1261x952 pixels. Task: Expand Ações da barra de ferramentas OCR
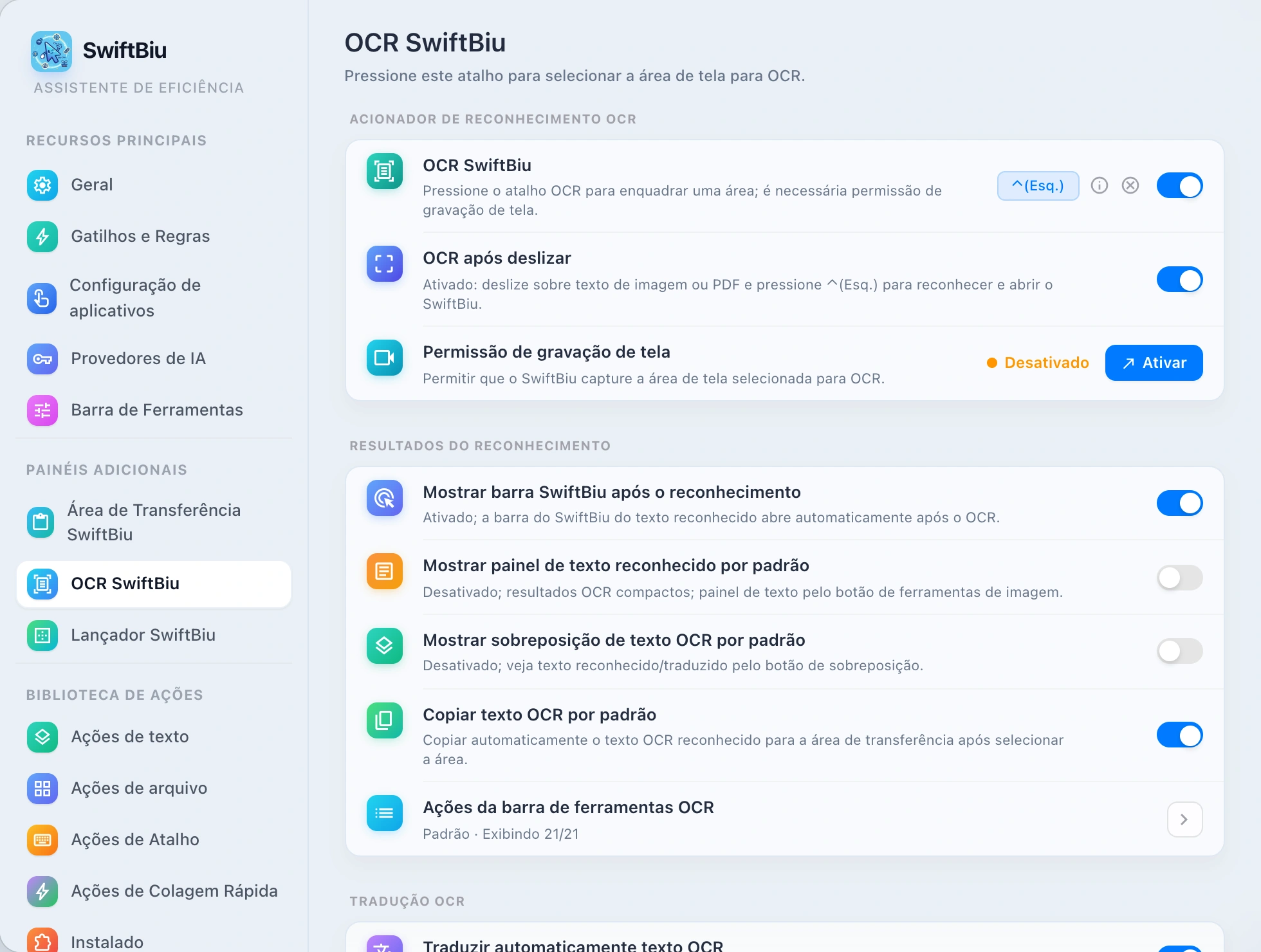click(x=1185, y=819)
